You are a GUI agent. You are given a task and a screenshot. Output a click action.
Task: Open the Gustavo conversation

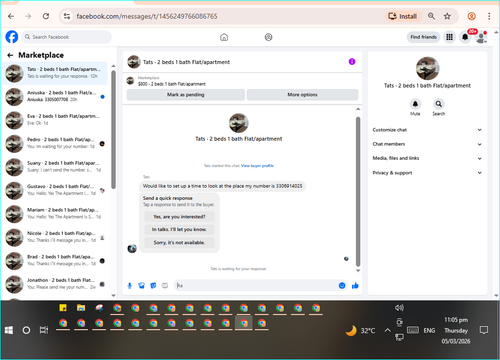click(x=55, y=190)
